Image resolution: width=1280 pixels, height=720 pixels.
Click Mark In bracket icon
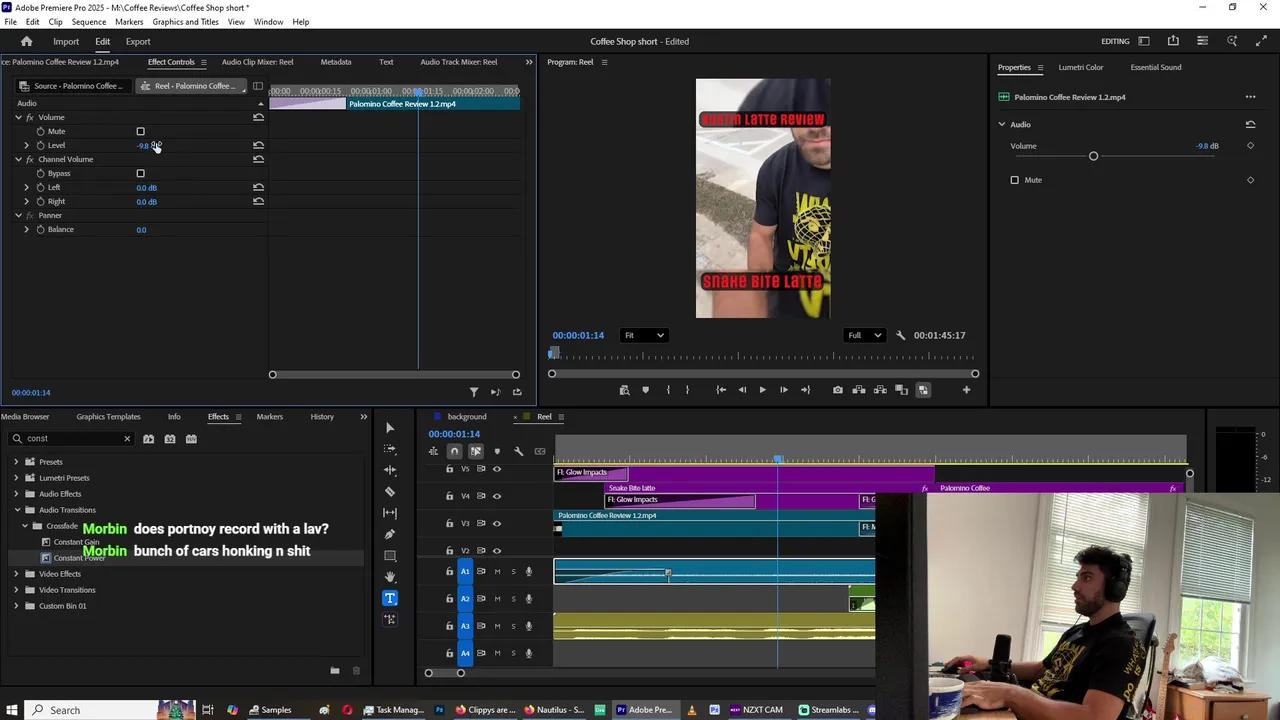[667, 390]
